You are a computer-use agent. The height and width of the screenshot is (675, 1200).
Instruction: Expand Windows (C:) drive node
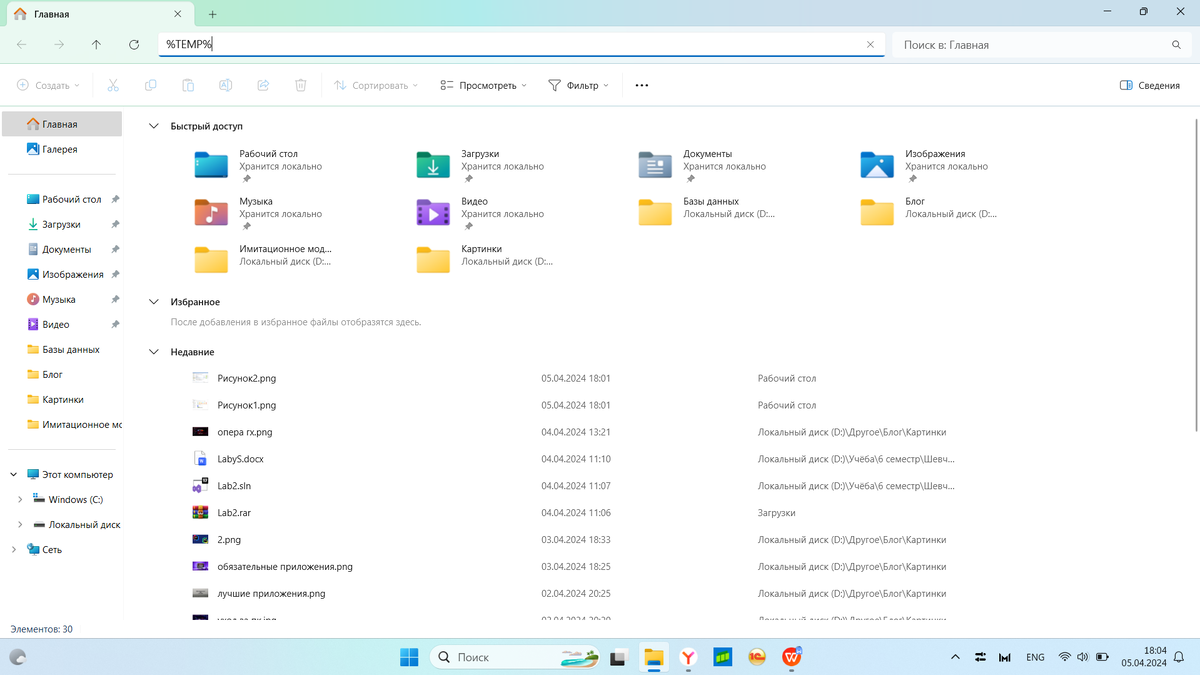(21, 500)
